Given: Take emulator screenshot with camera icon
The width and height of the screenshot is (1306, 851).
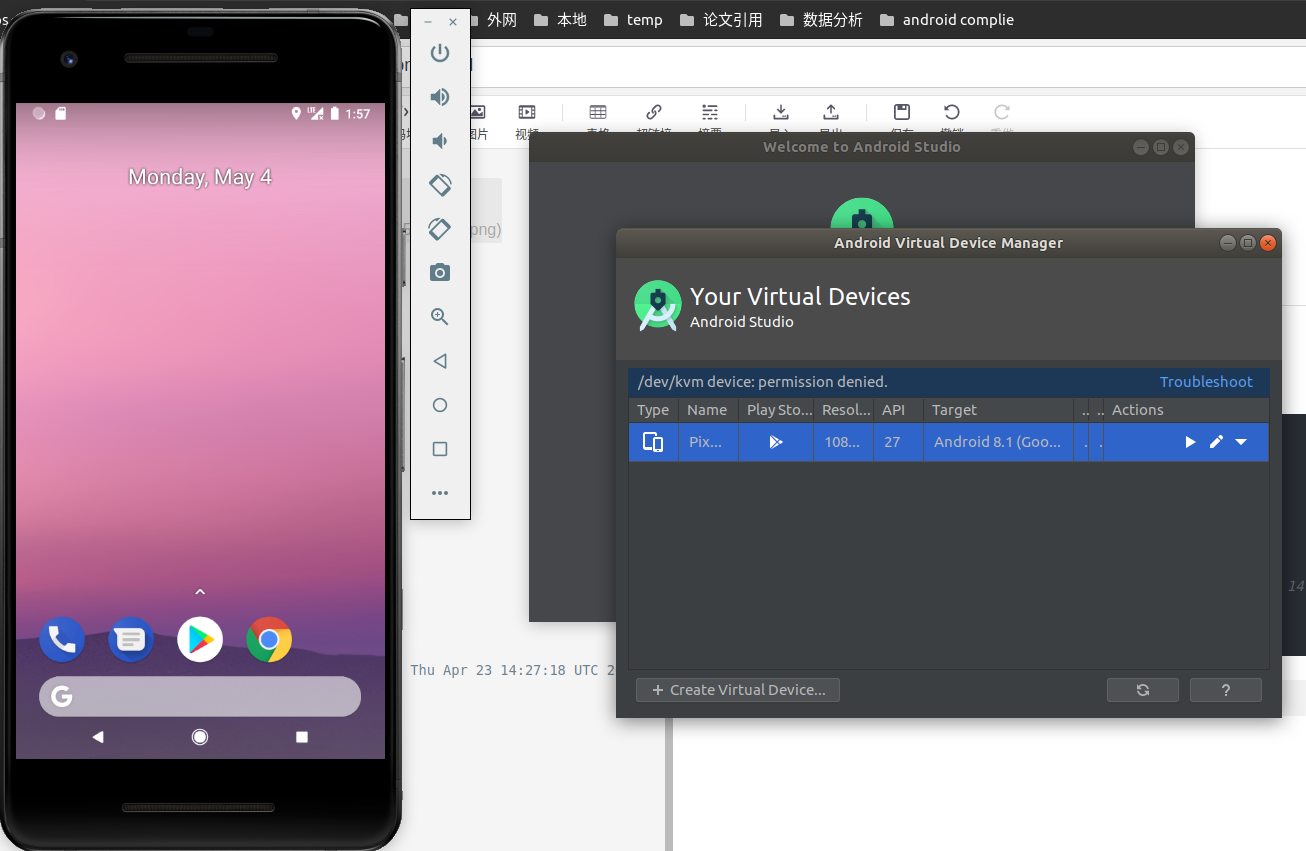Looking at the screenshot, I should pyautogui.click(x=440, y=273).
